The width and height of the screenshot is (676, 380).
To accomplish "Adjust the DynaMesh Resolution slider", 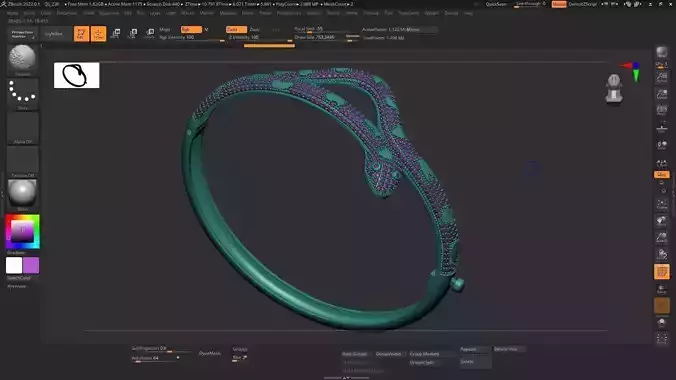I will tap(156, 358).
